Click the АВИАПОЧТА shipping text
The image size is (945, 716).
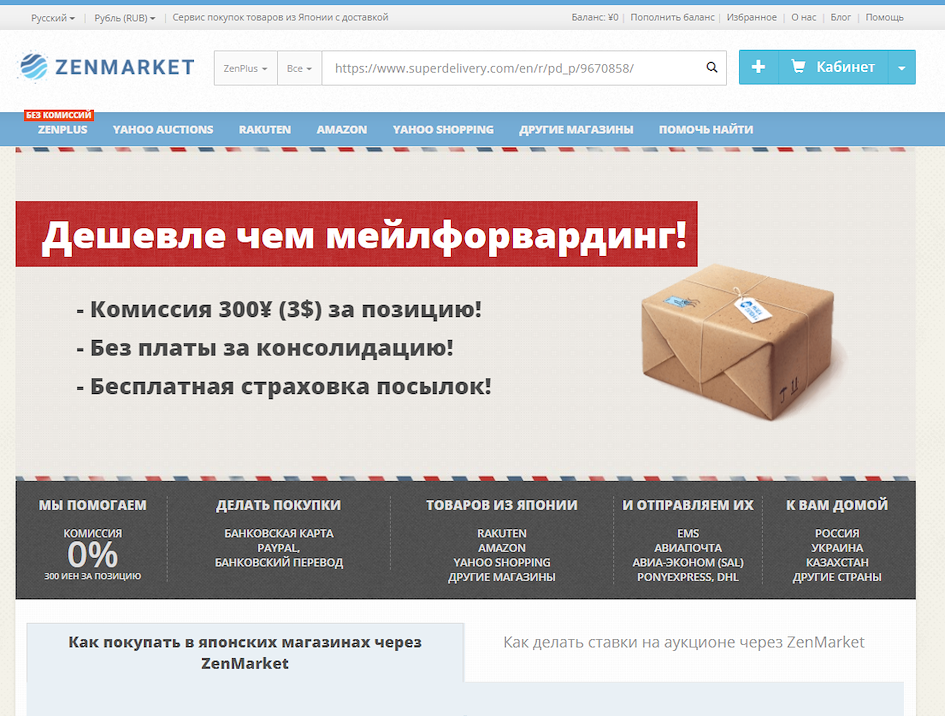(688, 548)
